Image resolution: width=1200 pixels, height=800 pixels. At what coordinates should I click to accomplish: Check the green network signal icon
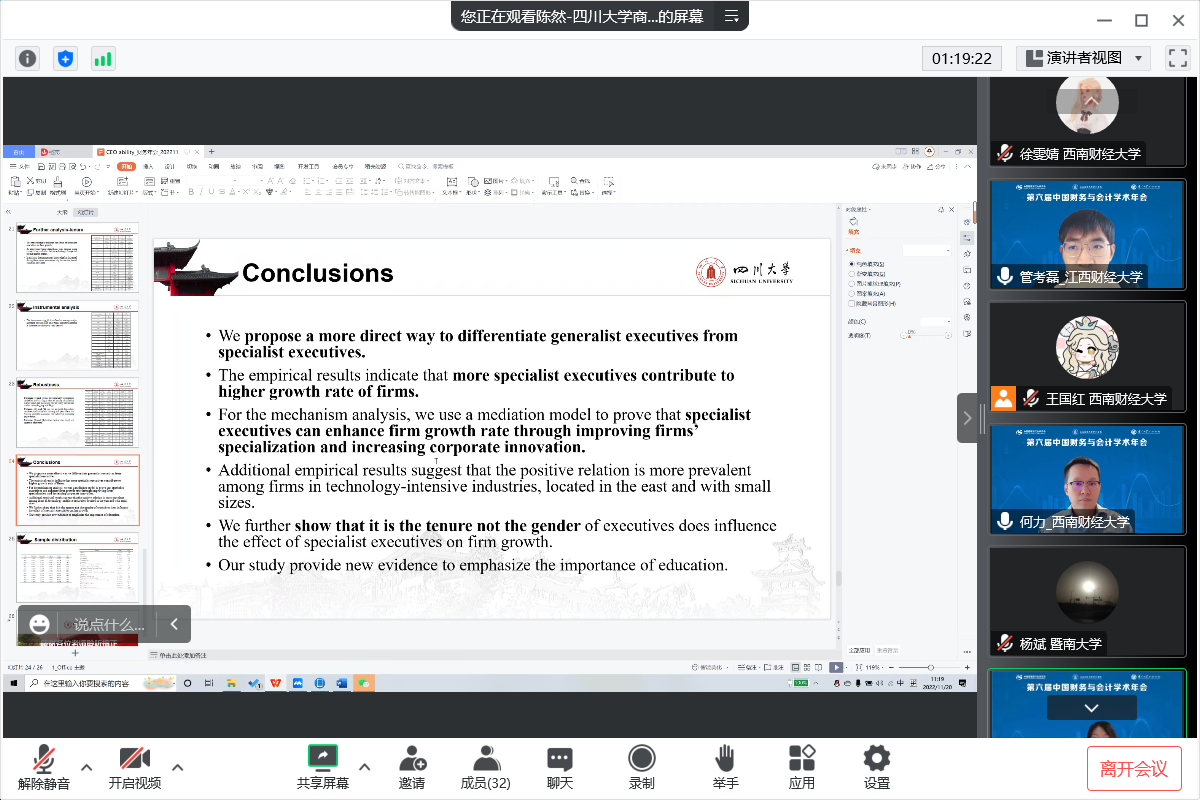(x=103, y=58)
